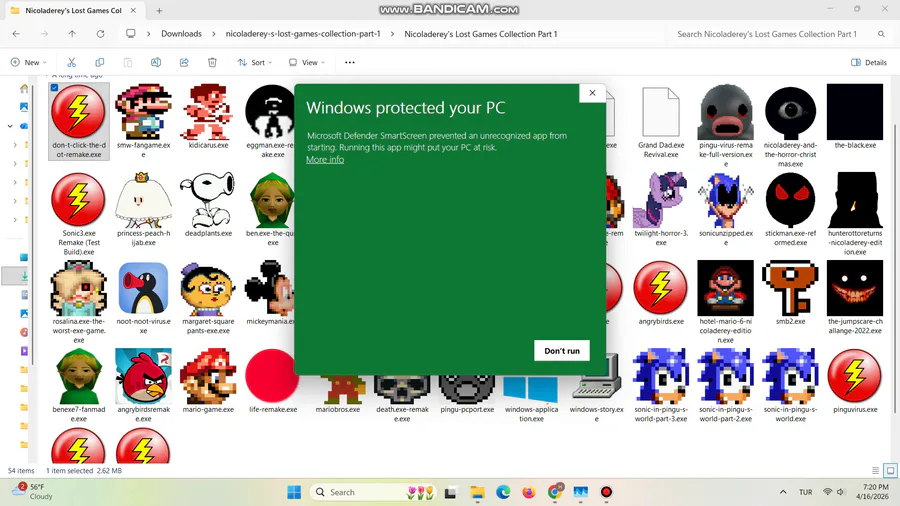Select windows-application.exe icon

click(531, 390)
